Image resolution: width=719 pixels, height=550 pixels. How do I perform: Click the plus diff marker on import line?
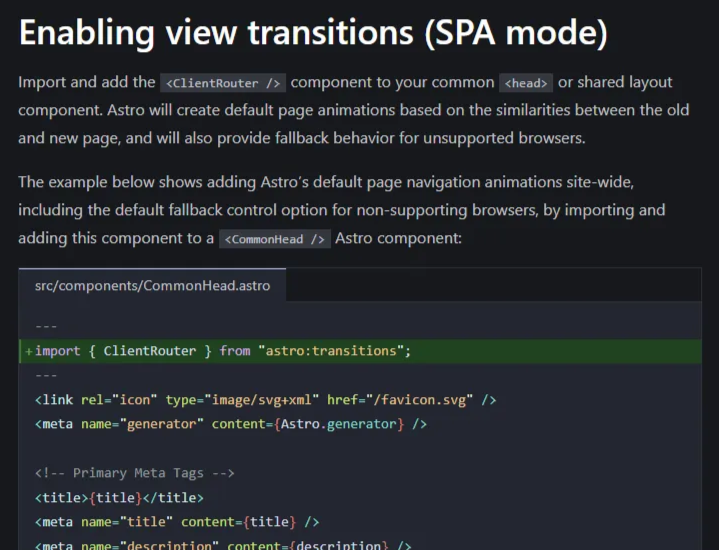coord(28,351)
